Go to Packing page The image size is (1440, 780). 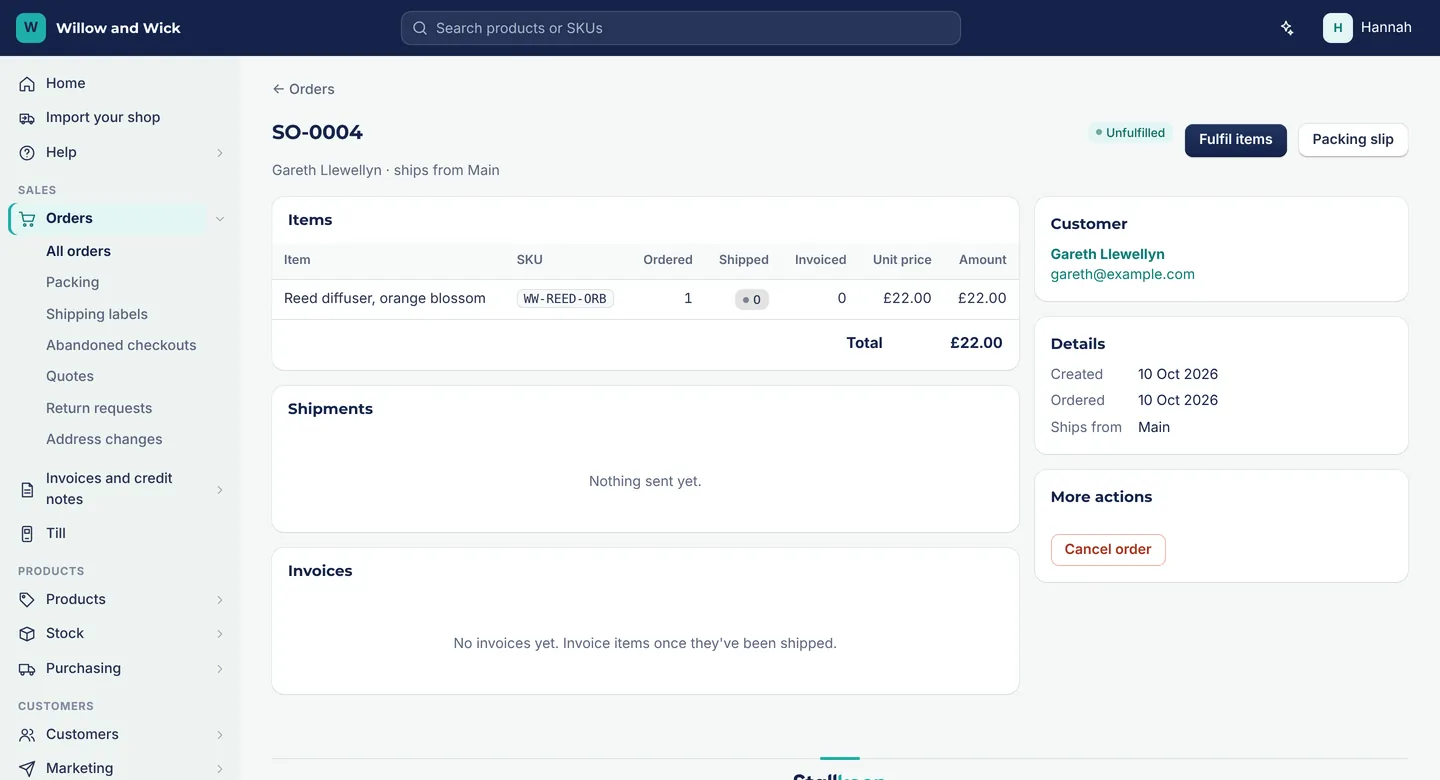click(x=72, y=282)
